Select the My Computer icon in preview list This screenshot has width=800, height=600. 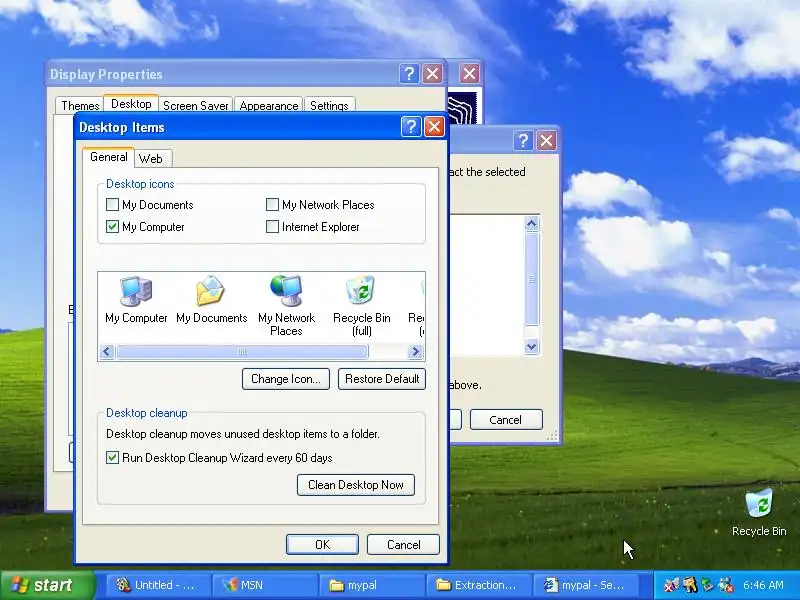click(136, 299)
